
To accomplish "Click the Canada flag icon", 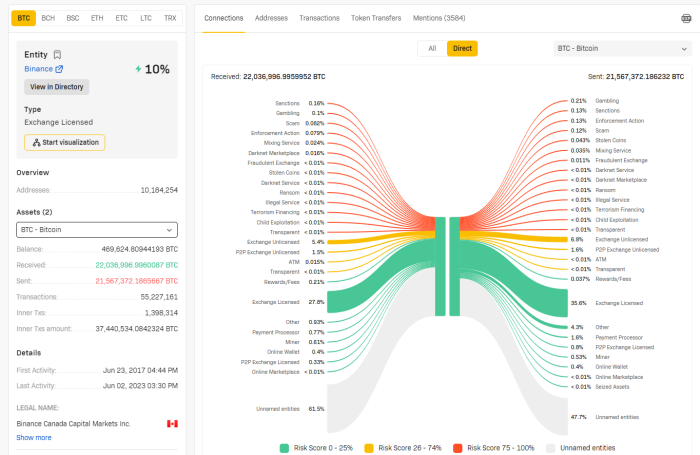I will [172, 423].
